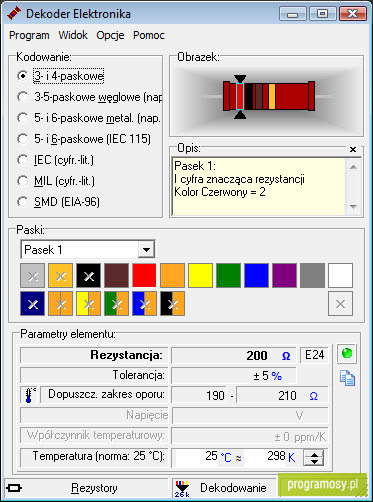Select 5- i 6-paskowe metal. option
The image size is (373, 502).
click(89, 118)
